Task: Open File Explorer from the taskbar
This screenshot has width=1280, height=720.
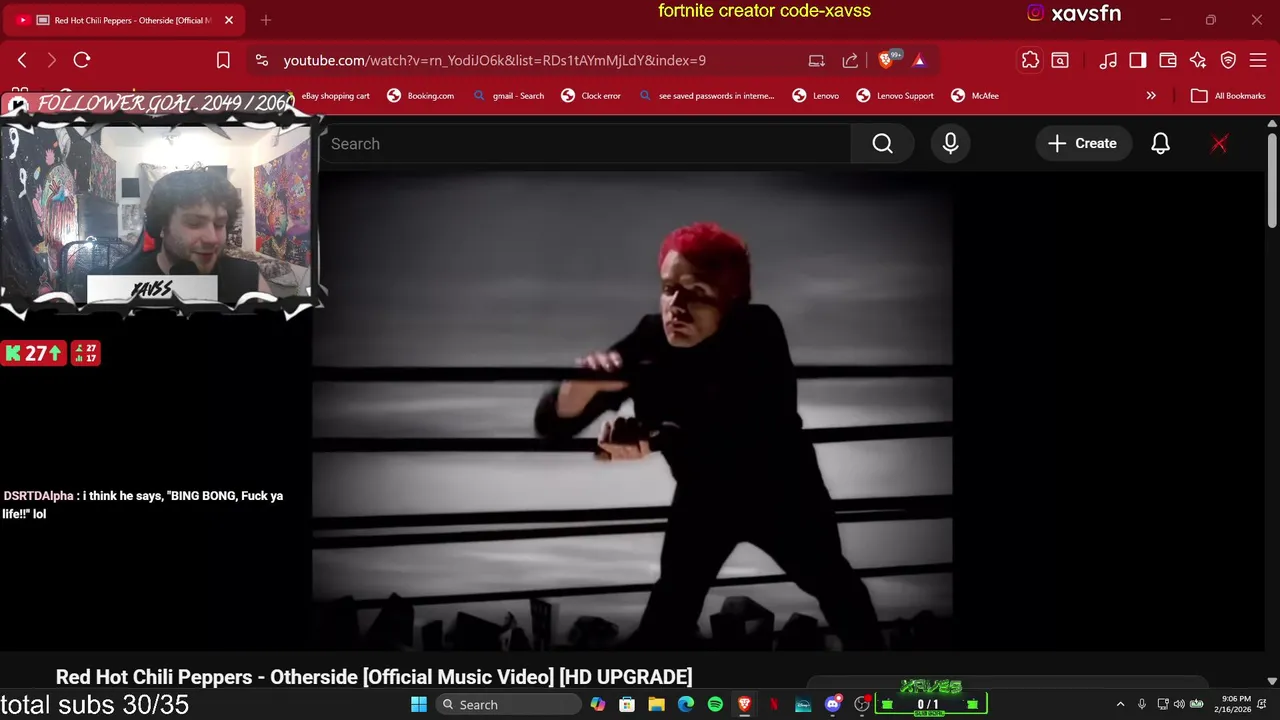Action: (x=656, y=704)
